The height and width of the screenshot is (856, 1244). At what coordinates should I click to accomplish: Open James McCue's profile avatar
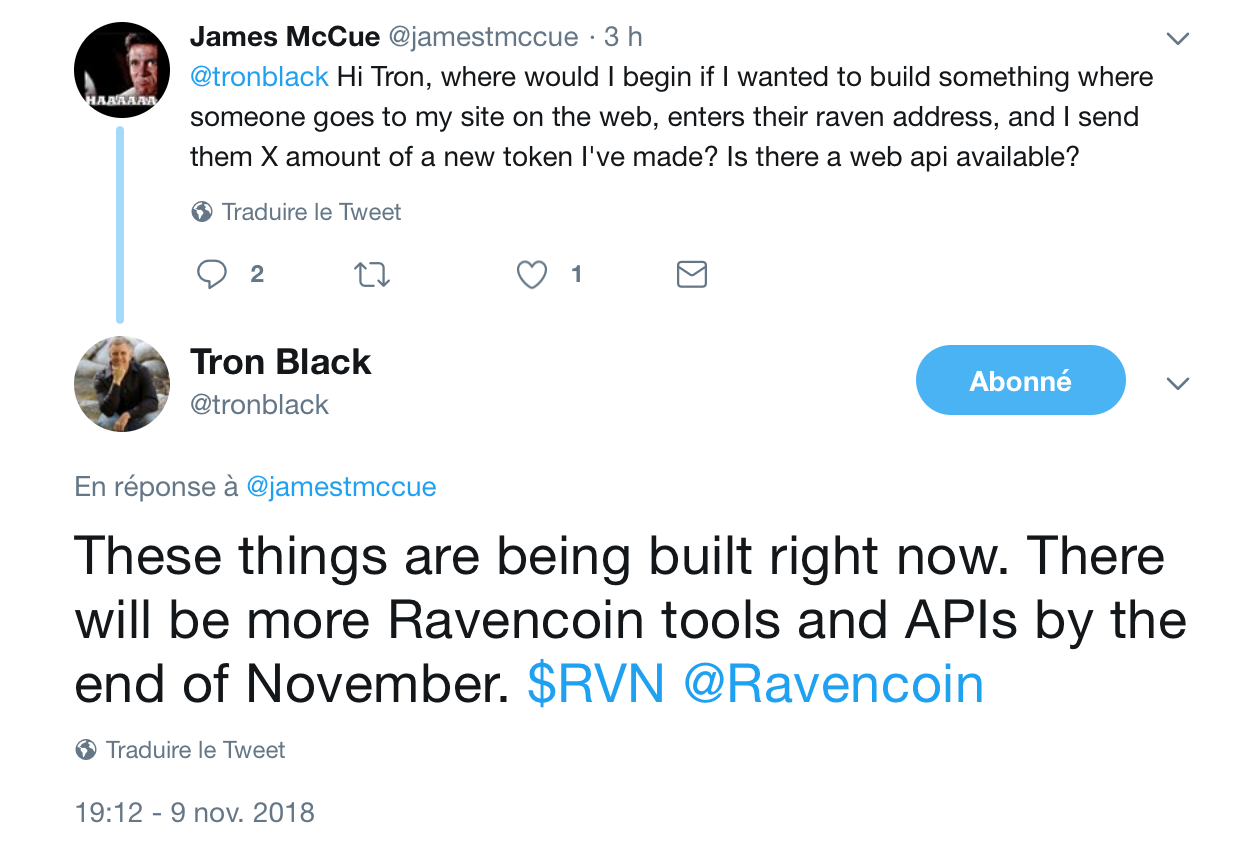[122, 69]
